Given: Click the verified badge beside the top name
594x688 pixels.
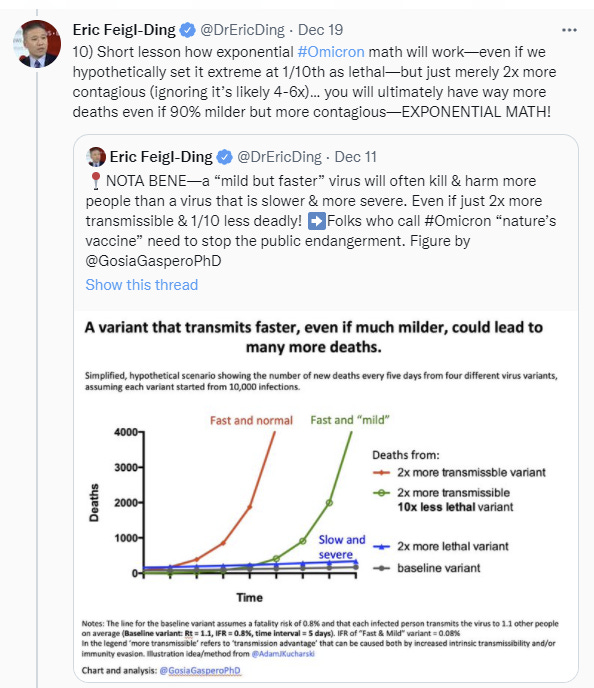Looking at the screenshot, I should [188, 30].
